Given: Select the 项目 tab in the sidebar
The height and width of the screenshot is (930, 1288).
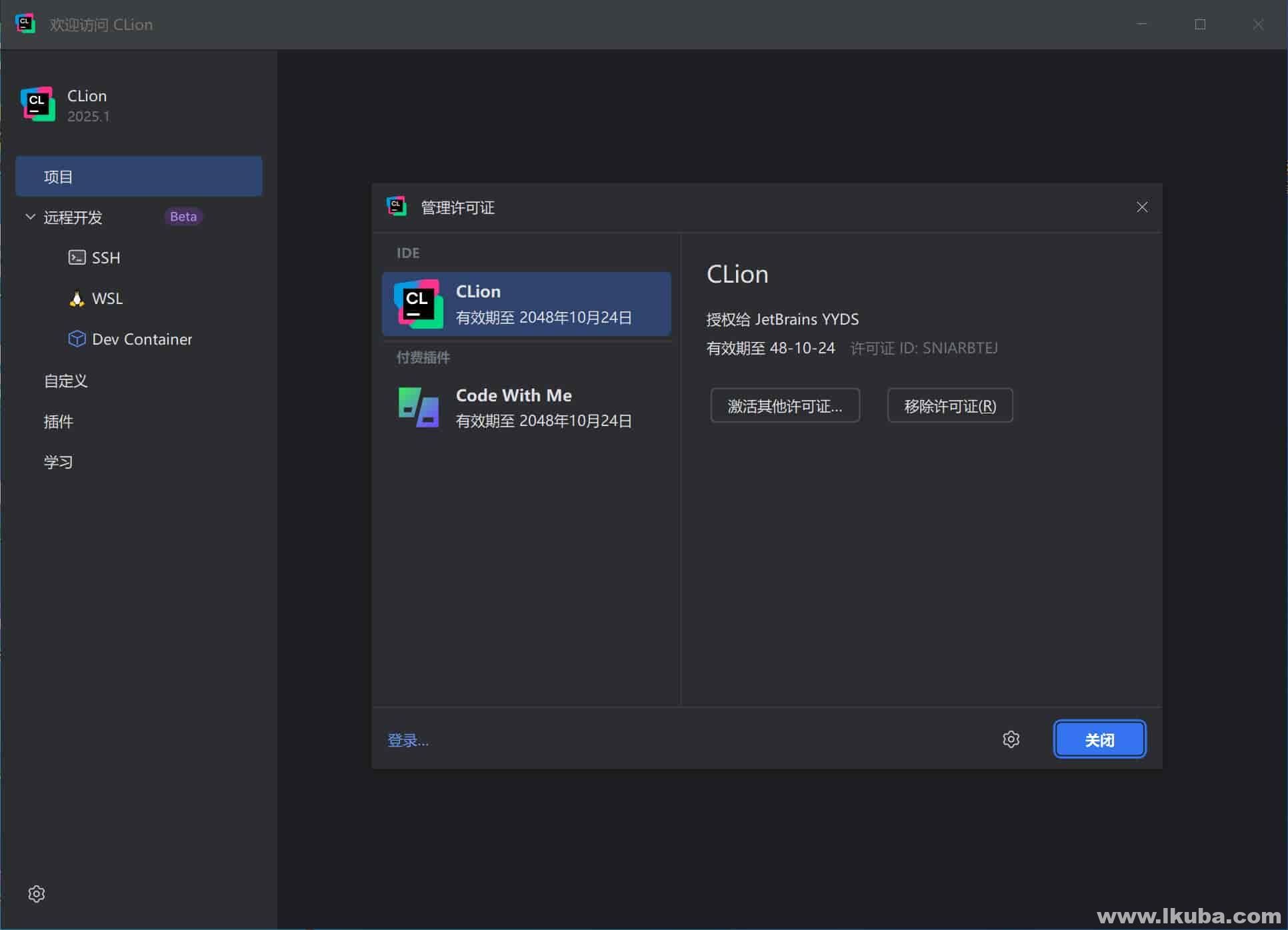Looking at the screenshot, I should (139, 177).
